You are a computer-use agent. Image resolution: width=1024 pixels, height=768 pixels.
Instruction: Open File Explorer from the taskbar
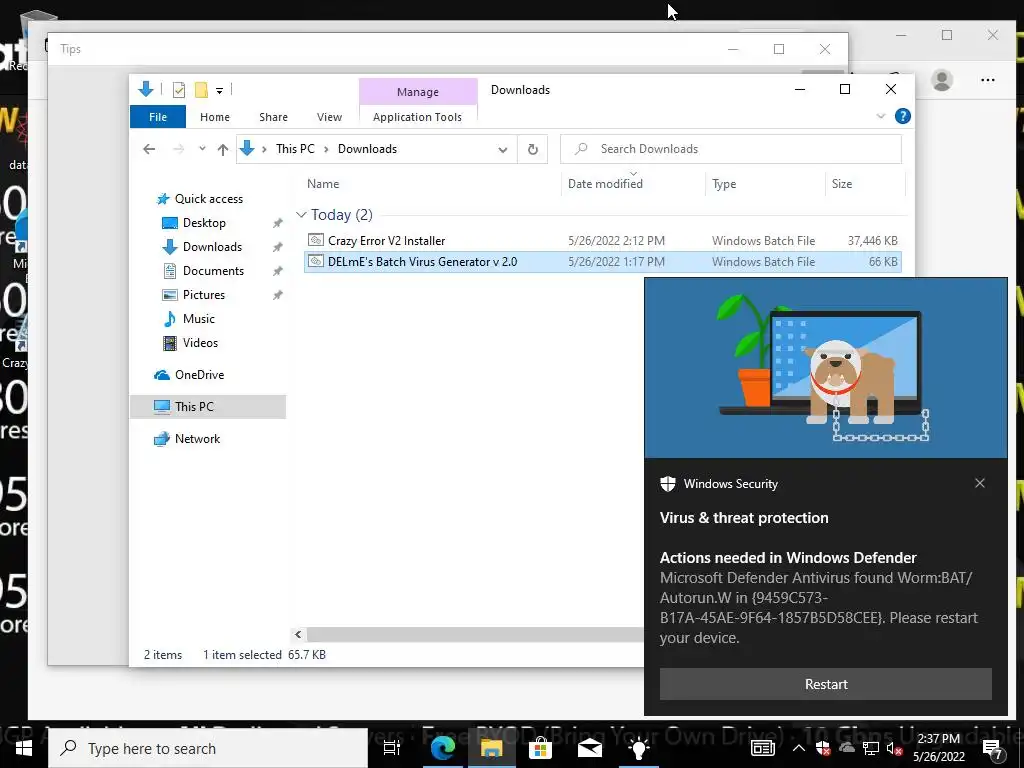pyautogui.click(x=491, y=748)
